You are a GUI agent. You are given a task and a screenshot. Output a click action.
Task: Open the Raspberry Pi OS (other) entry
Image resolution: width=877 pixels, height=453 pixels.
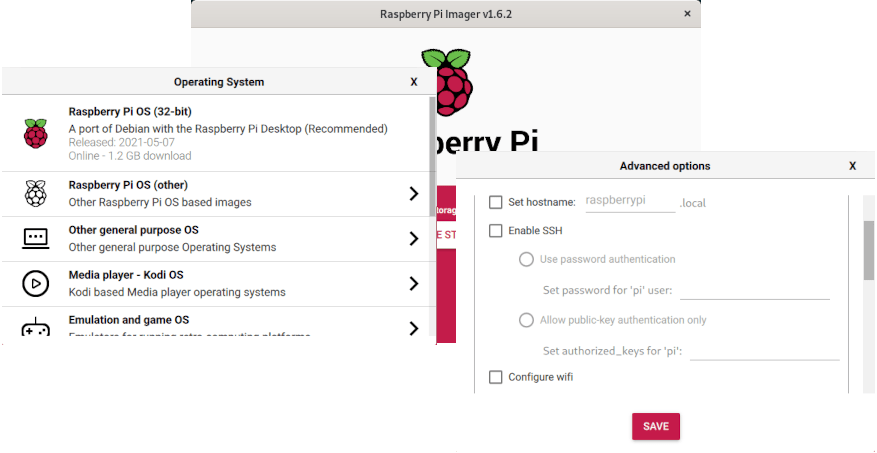(x=218, y=194)
